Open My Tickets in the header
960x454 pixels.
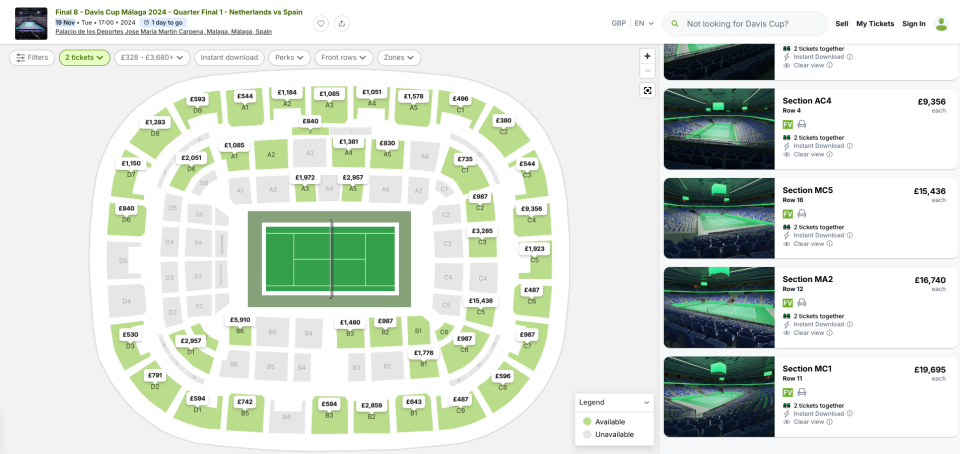(x=875, y=23)
